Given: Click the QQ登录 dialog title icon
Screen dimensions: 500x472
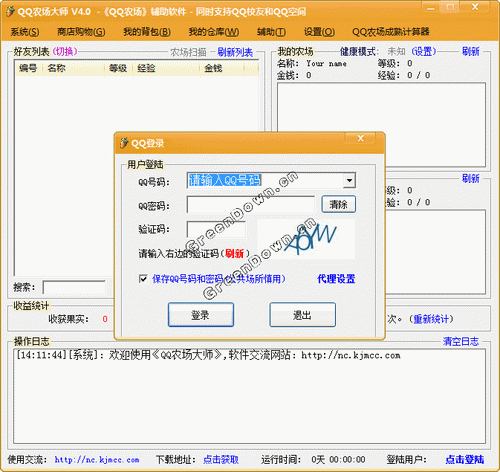Looking at the screenshot, I should 124,143.
